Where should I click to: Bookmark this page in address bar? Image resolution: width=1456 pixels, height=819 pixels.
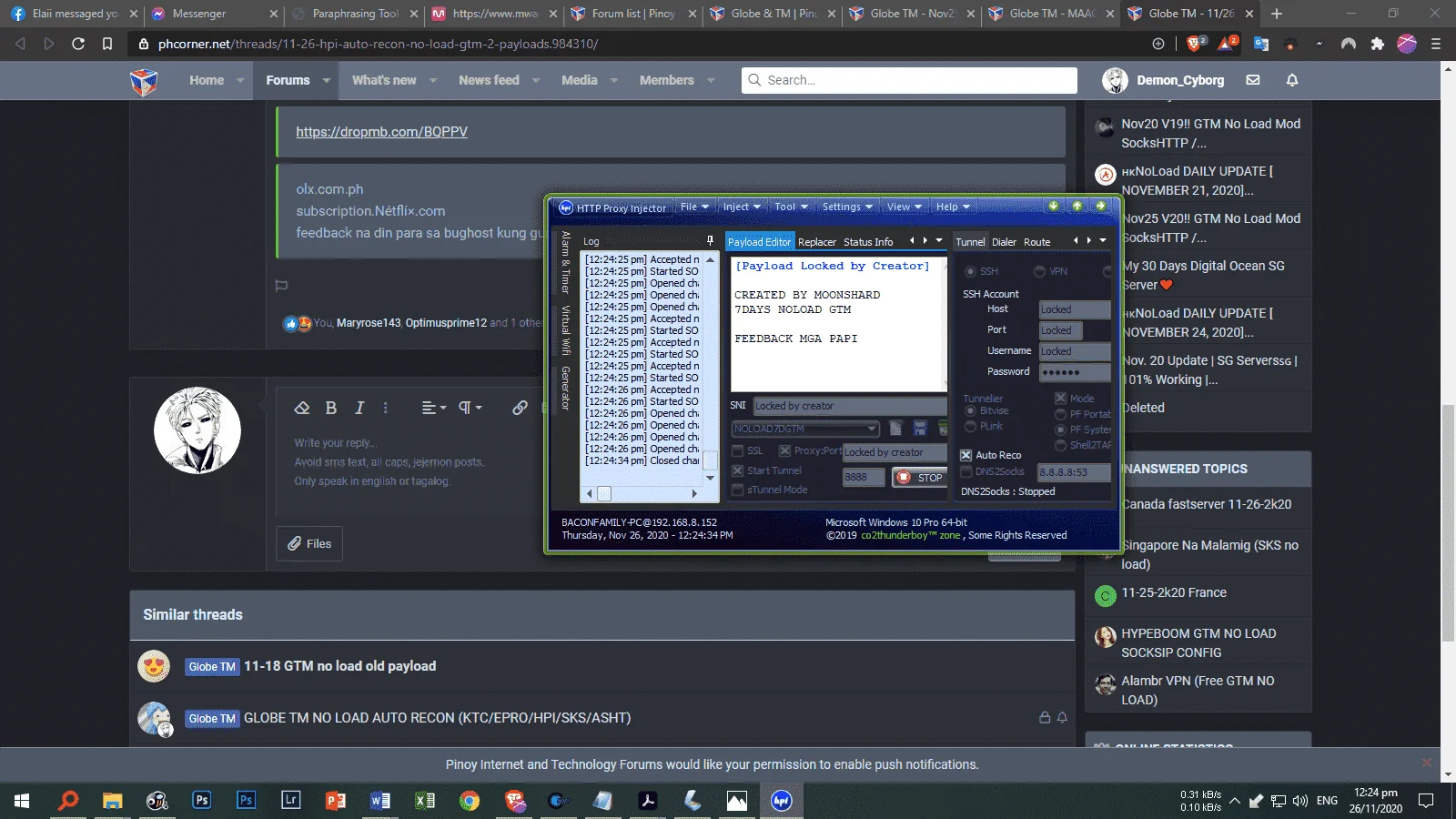point(107,43)
